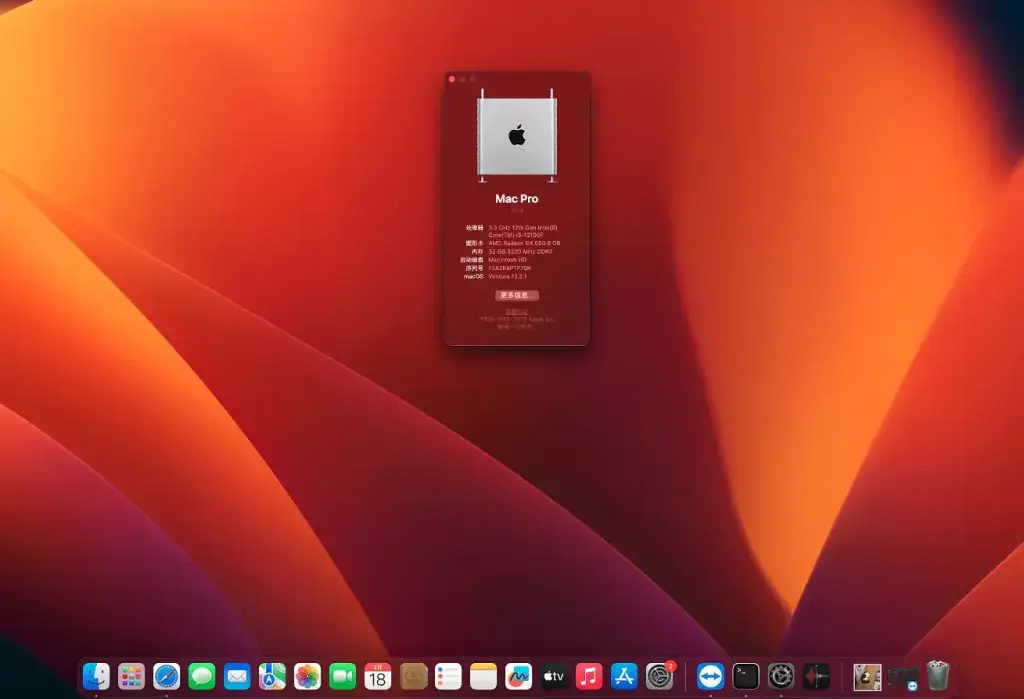This screenshot has width=1024, height=699.
Task: Open Finder from the dock
Action: (x=96, y=677)
